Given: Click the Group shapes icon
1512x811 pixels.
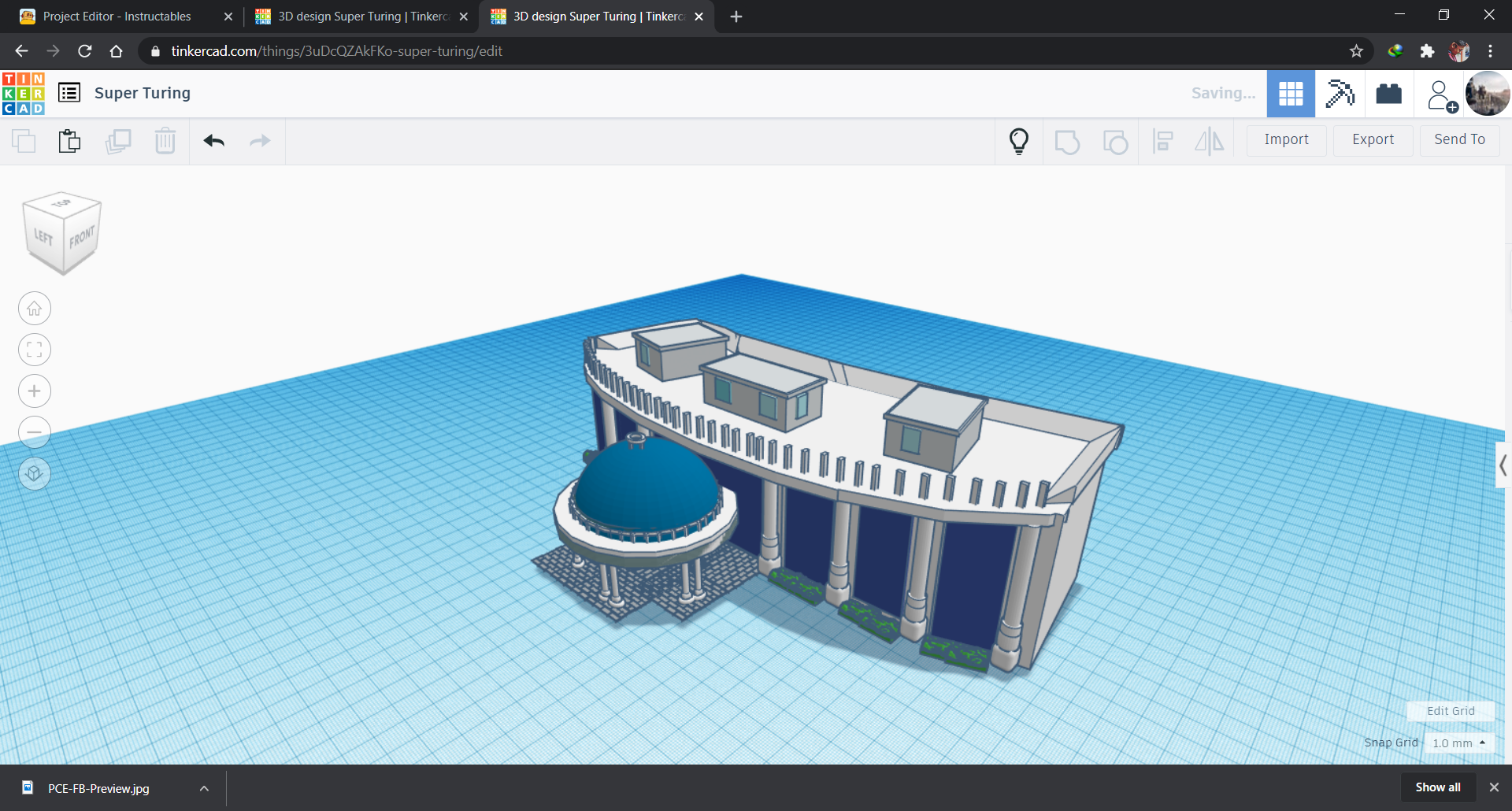Looking at the screenshot, I should click(x=1067, y=142).
